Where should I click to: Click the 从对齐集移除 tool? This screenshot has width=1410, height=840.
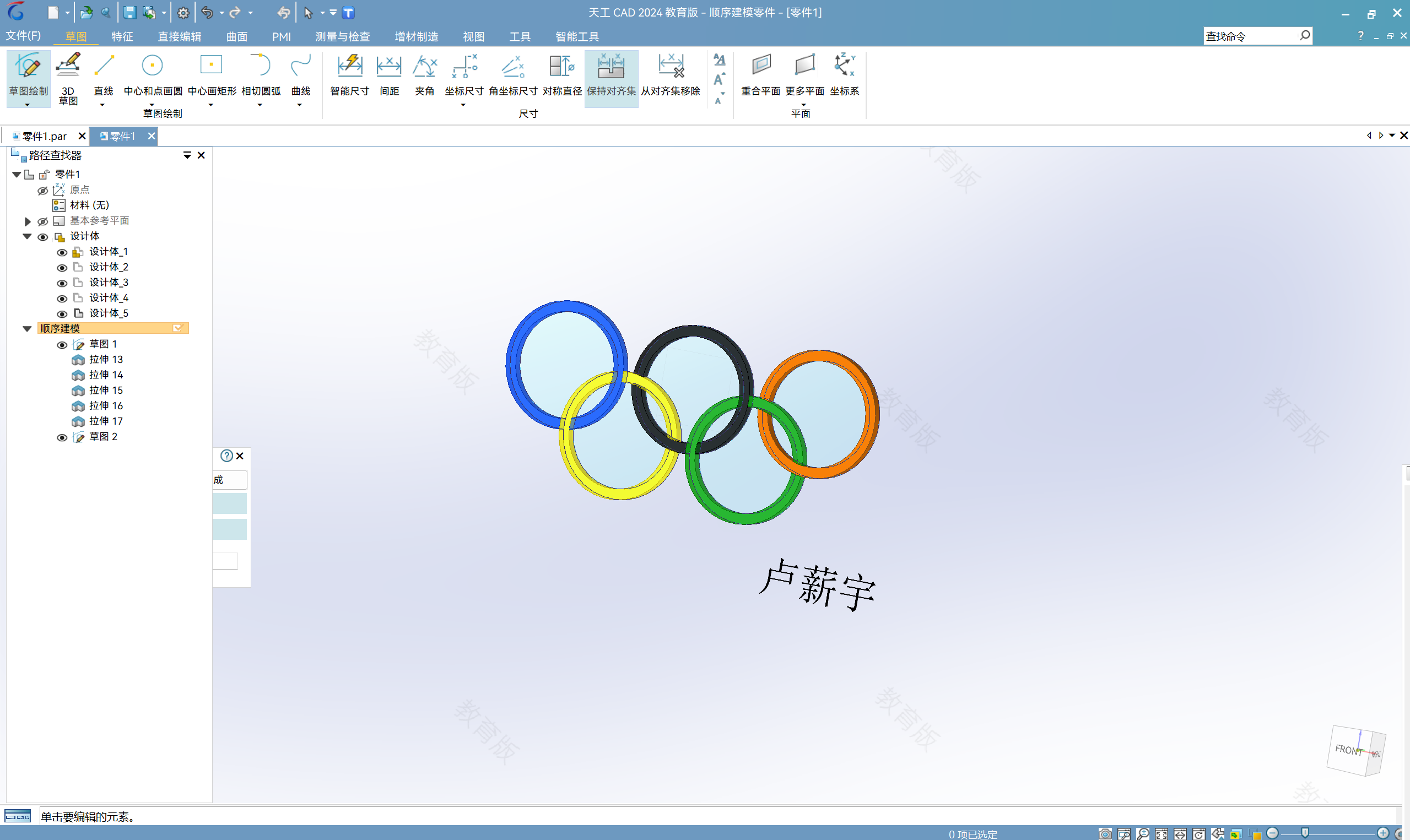[x=671, y=76]
